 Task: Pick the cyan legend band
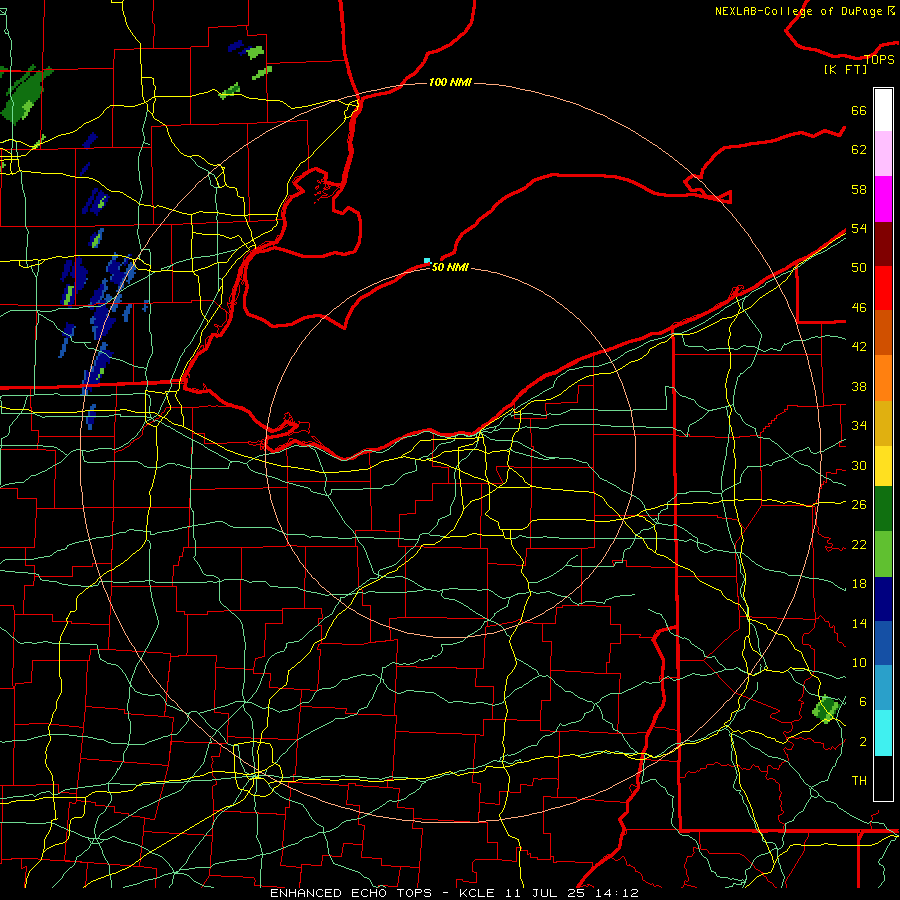pyautogui.click(x=883, y=733)
